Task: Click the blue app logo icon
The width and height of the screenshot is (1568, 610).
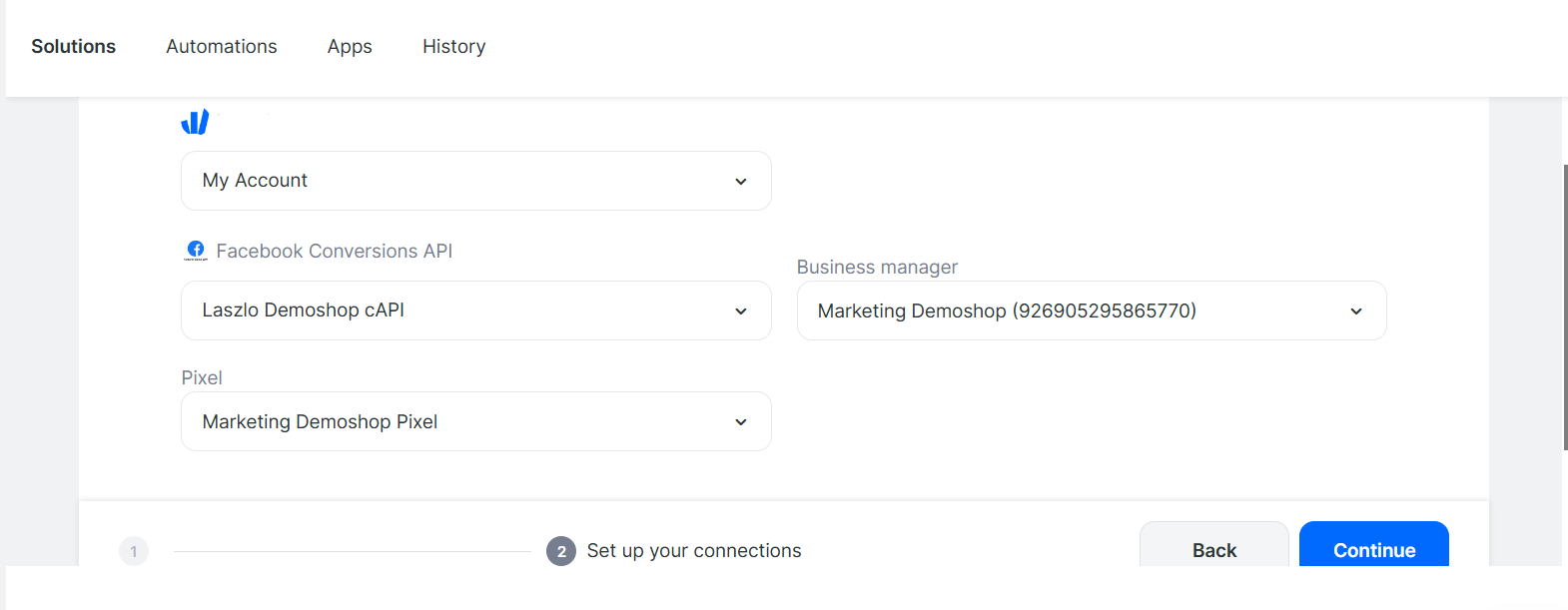Action: point(195,122)
